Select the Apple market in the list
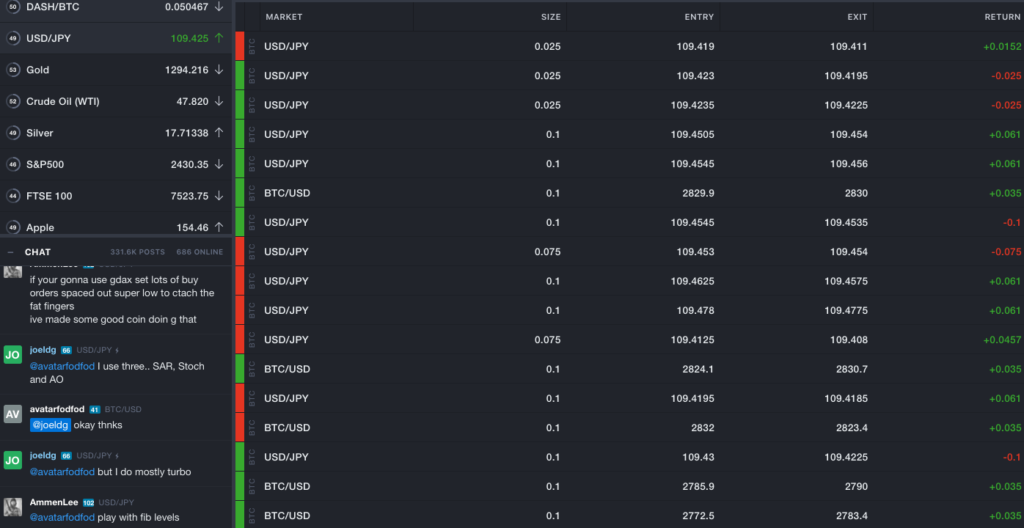 116,226
